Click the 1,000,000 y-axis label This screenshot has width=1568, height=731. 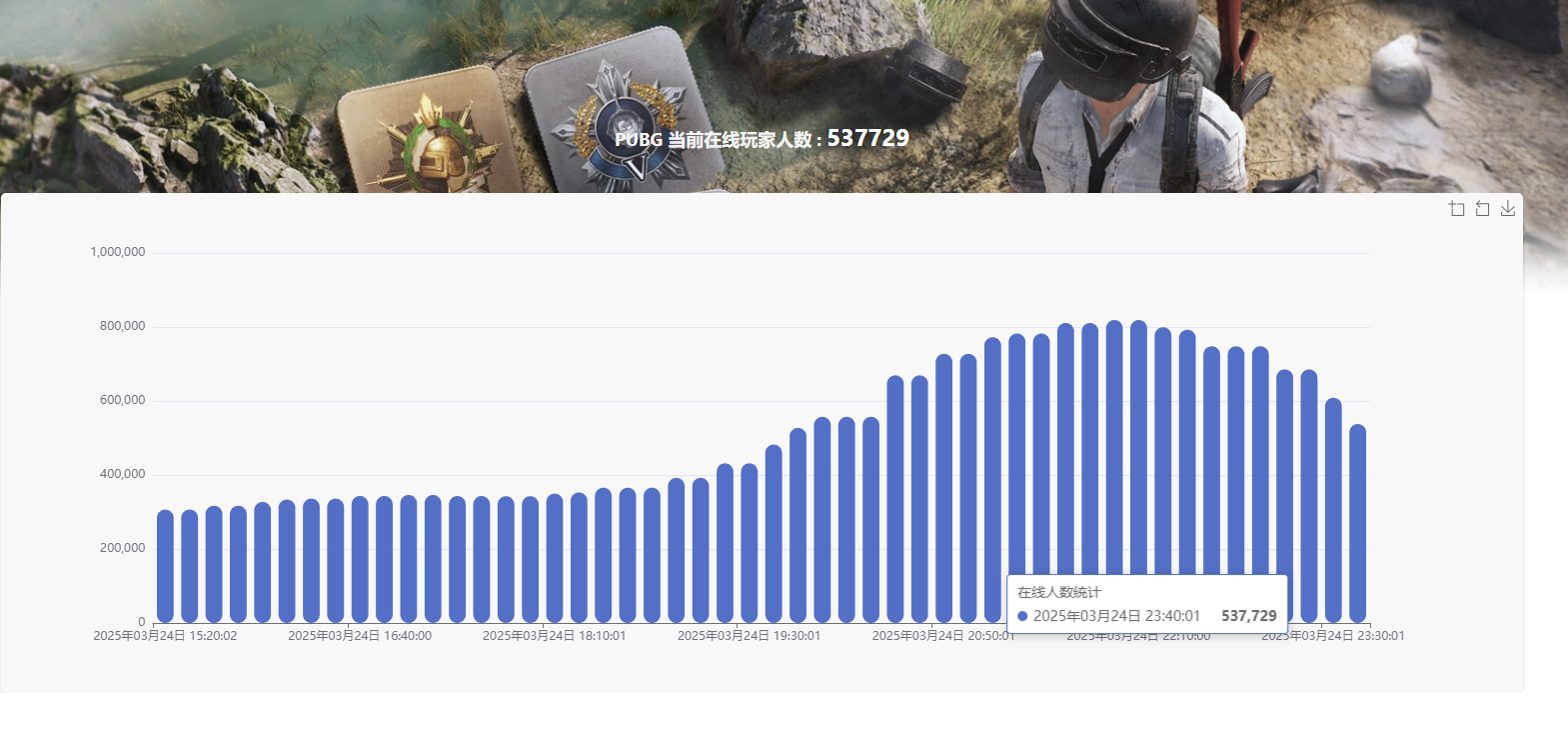pos(118,252)
